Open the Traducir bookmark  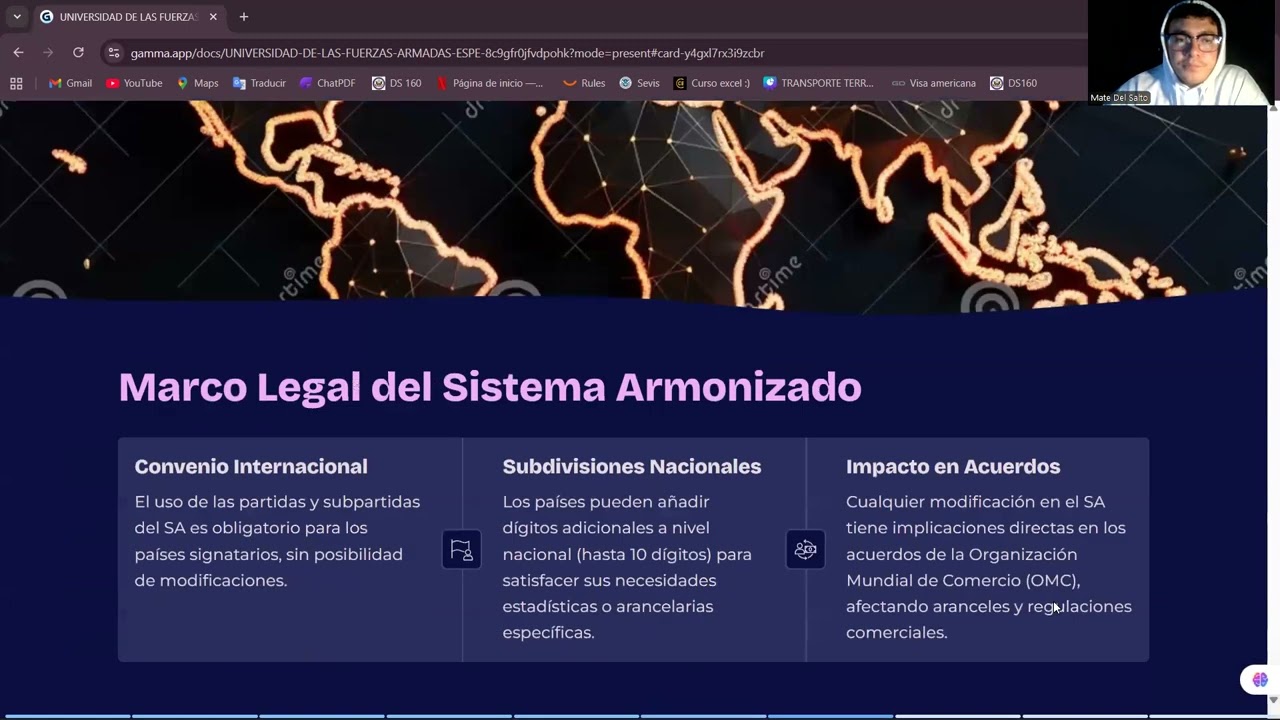coord(259,83)
